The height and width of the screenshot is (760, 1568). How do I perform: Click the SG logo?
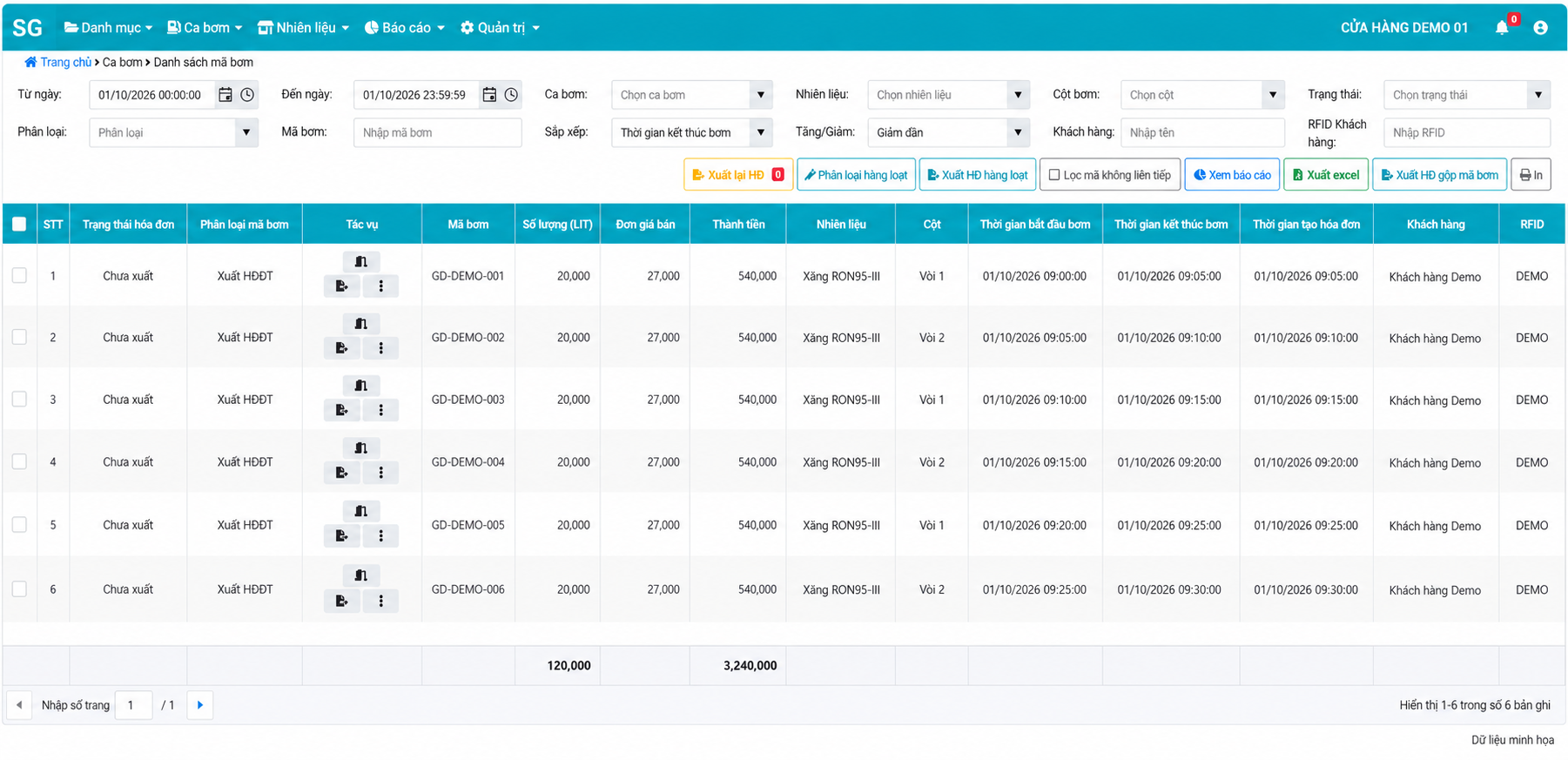click(x=27, y=28)
